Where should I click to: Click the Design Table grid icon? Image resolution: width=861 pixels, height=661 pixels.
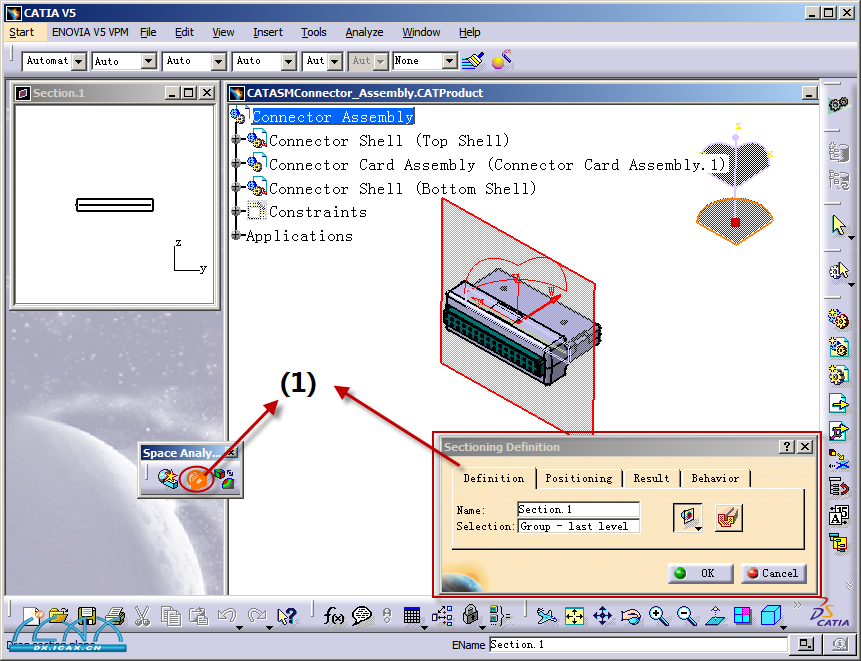(412, 616)
